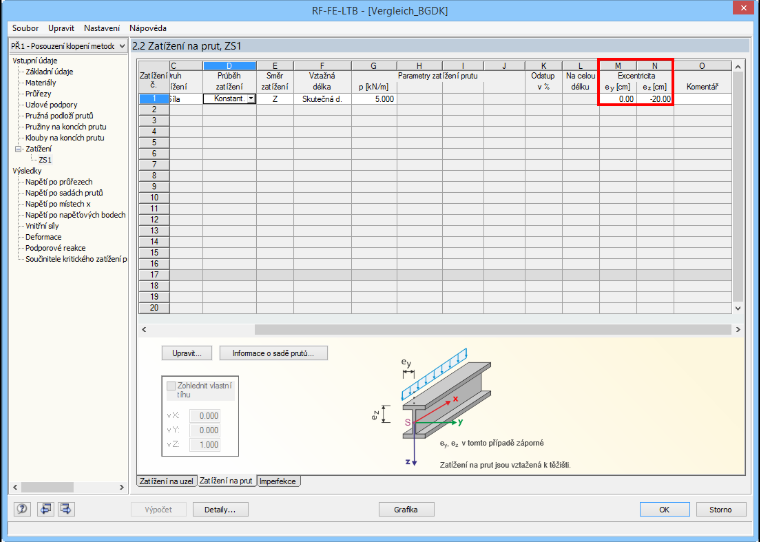
Task: Switch to the Zatížení na prut tab
Action: tap(226, 480)
